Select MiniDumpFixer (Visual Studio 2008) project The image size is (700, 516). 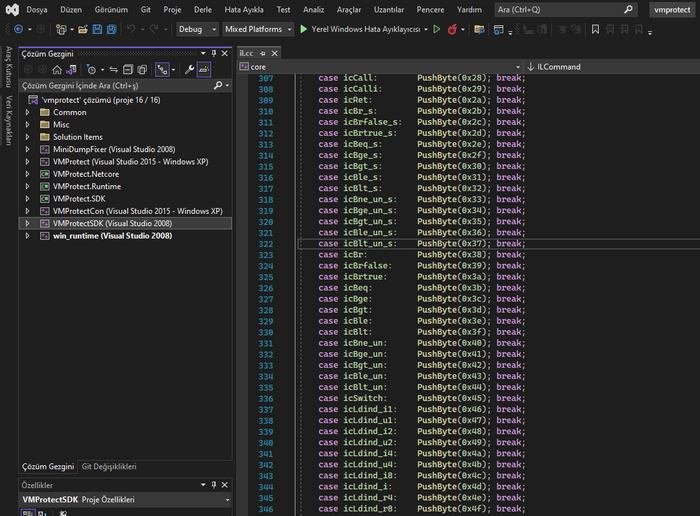click(x=114, y=150)
